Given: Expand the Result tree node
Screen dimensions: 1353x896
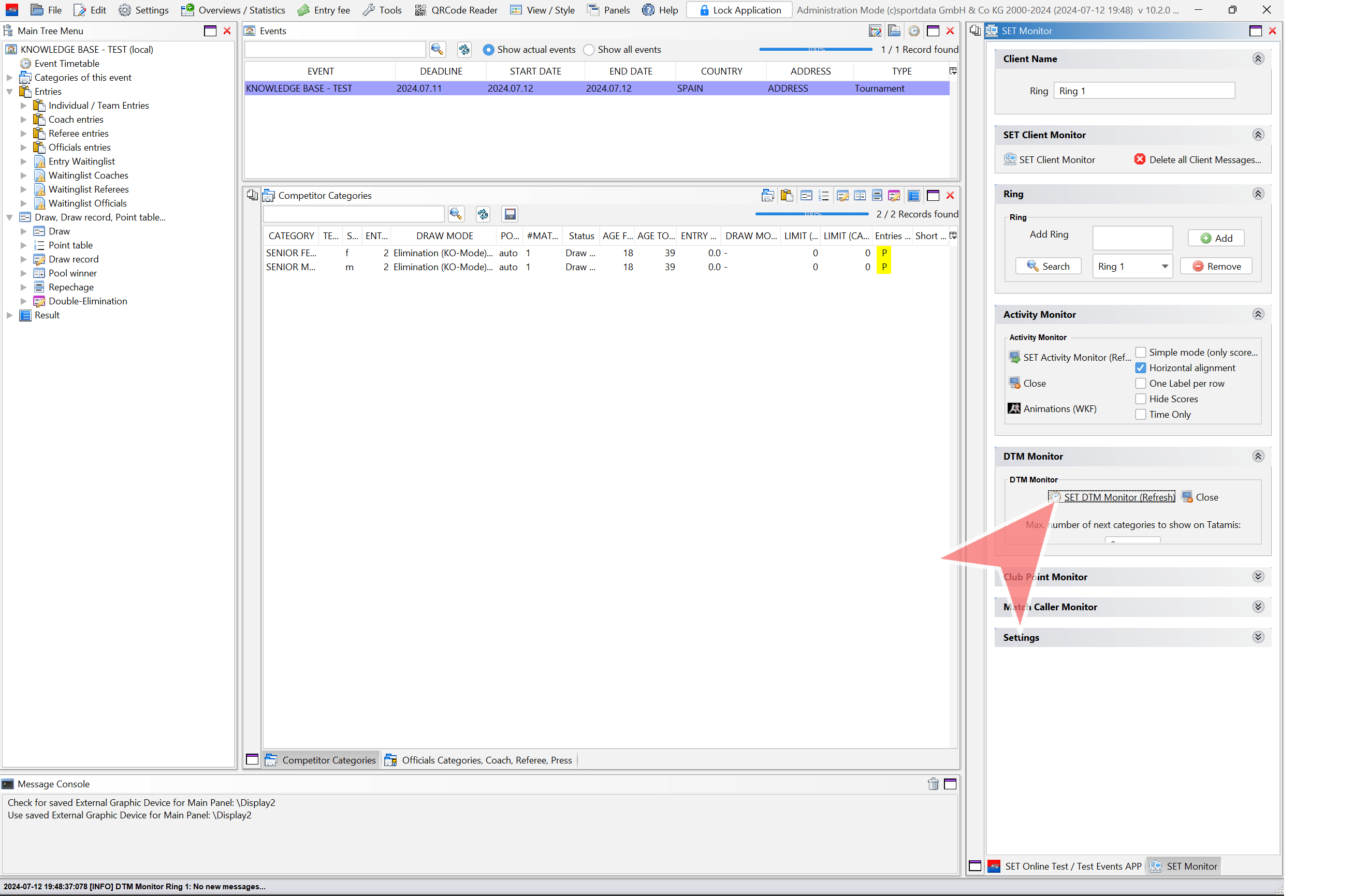Looking at the screenshot, I should coord(9,315).
